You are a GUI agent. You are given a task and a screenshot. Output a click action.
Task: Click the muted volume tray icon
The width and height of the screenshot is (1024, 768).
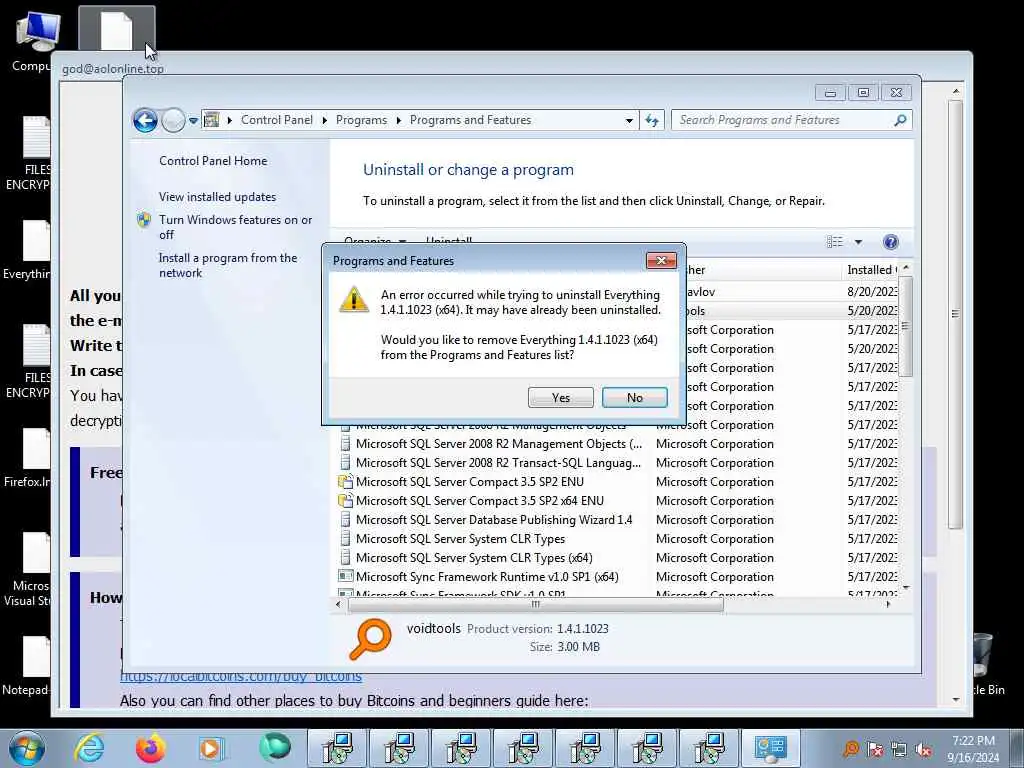923,749
